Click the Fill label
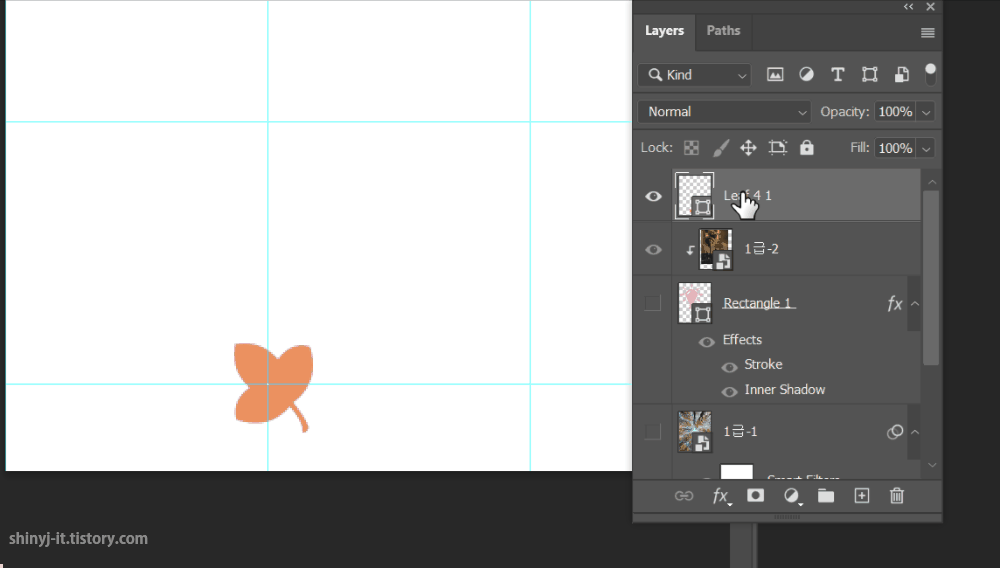 coord(860,148)
